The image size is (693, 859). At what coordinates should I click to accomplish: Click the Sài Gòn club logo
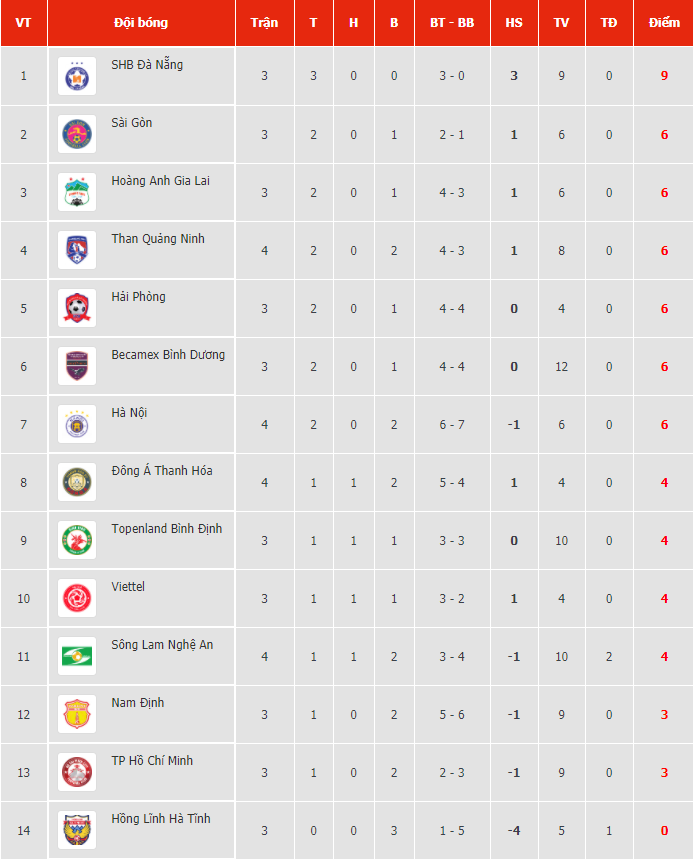pyautogui.click(x=77, y=134)
